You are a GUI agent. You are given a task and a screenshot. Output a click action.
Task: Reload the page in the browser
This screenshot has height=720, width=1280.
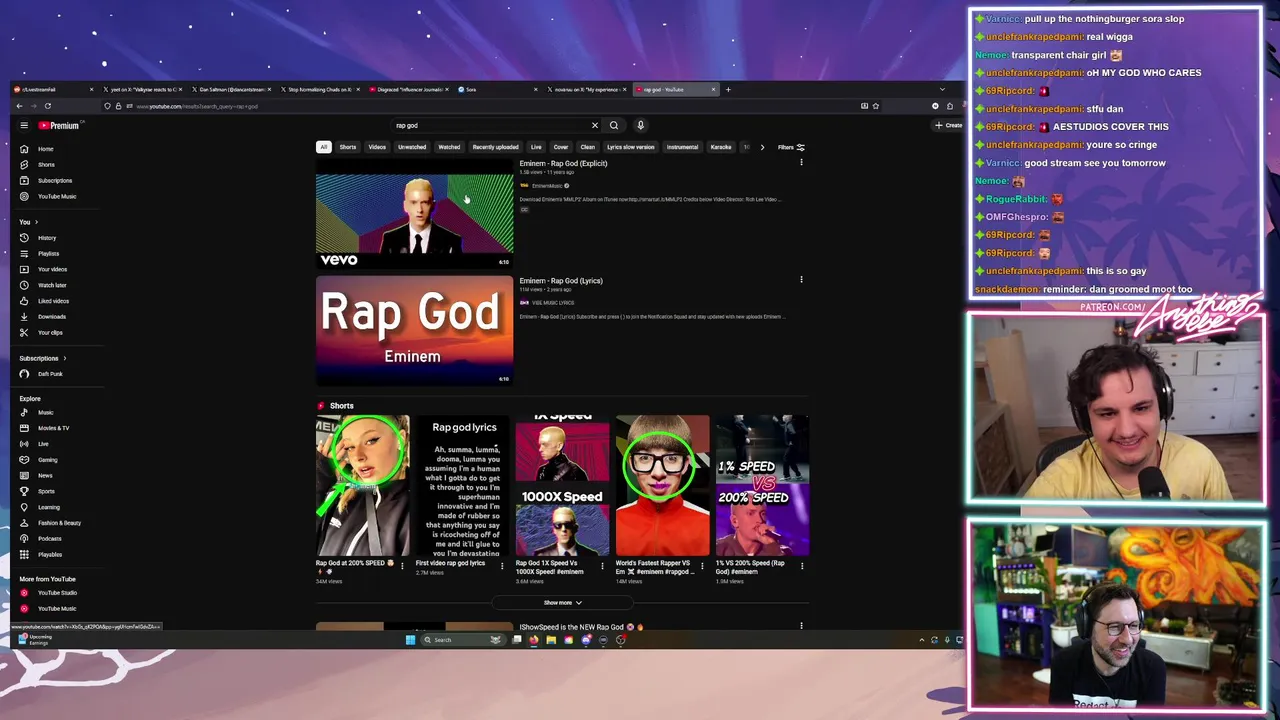47,106
